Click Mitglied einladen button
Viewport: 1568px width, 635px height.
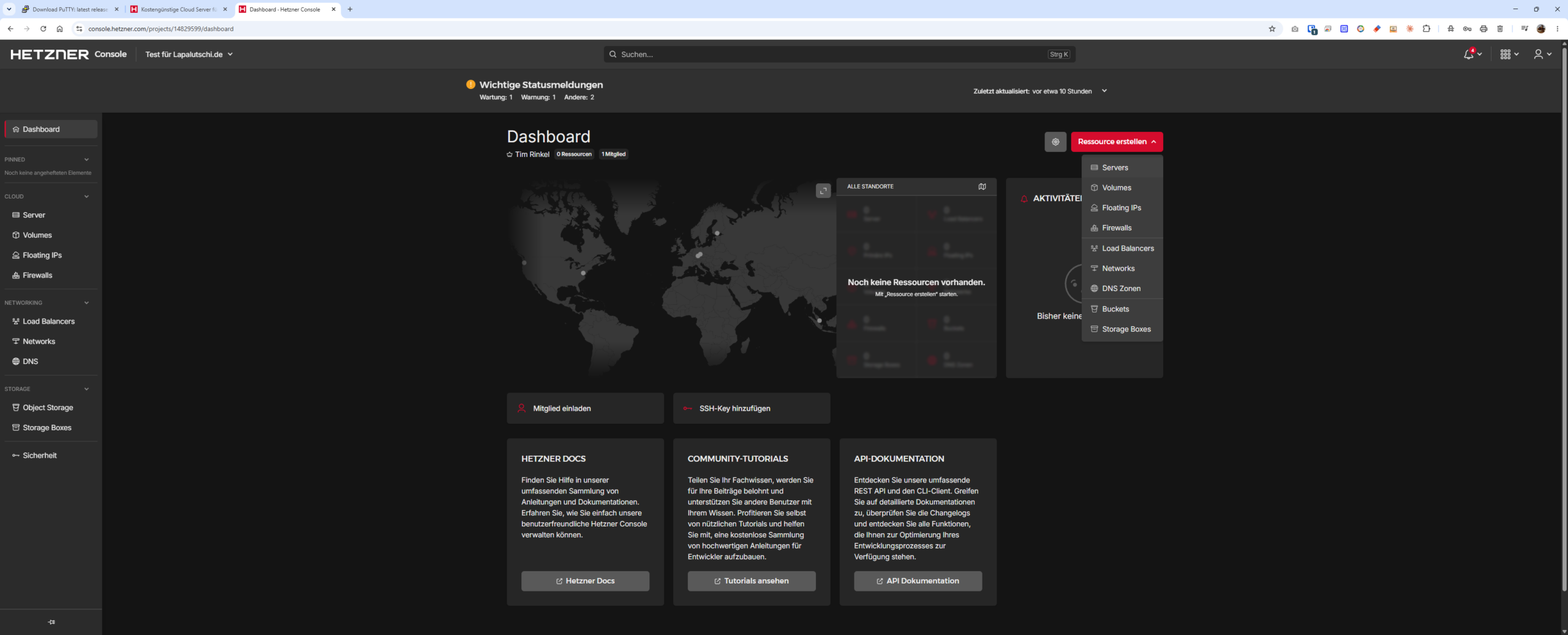(585, 408)
